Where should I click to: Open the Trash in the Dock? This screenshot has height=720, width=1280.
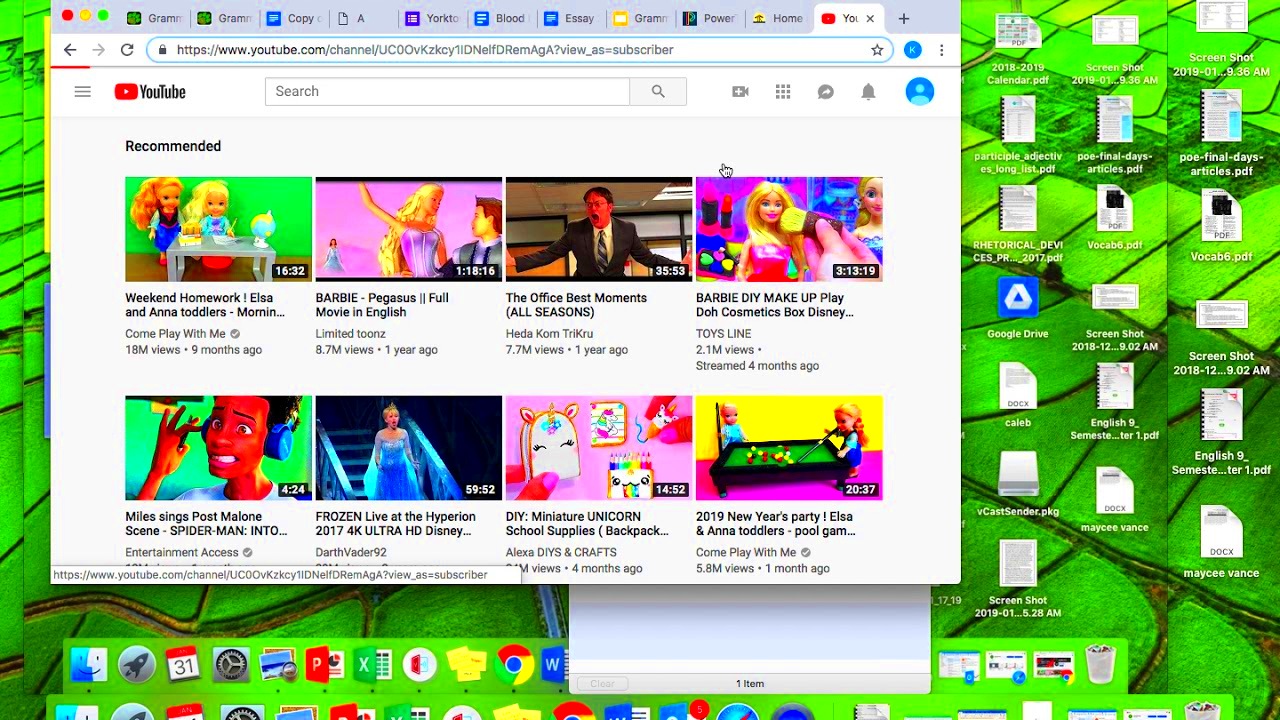(x=1100, y=665)
